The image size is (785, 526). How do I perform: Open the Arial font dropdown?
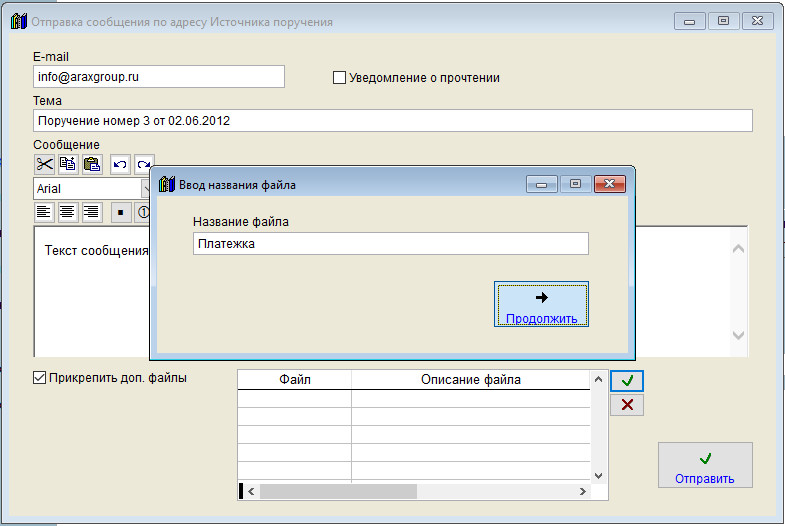(145, 189)
